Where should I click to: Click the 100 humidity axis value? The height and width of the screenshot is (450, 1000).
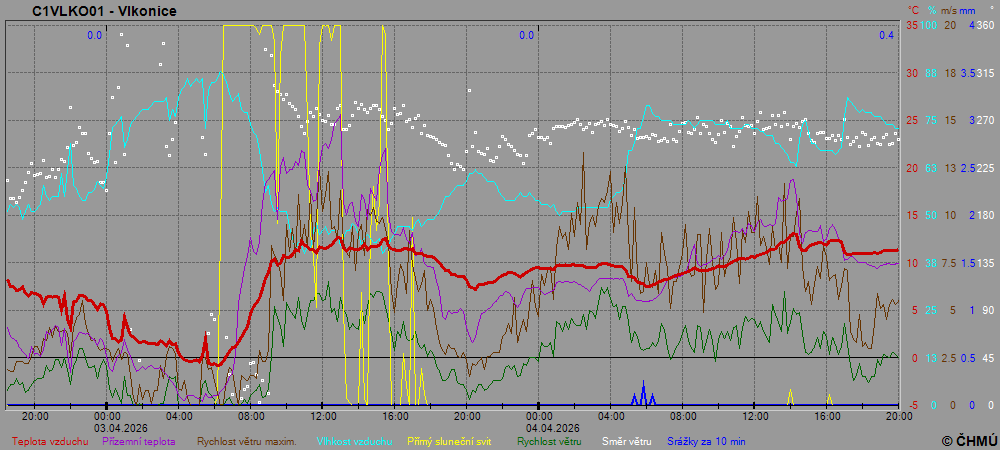(930, 25)
